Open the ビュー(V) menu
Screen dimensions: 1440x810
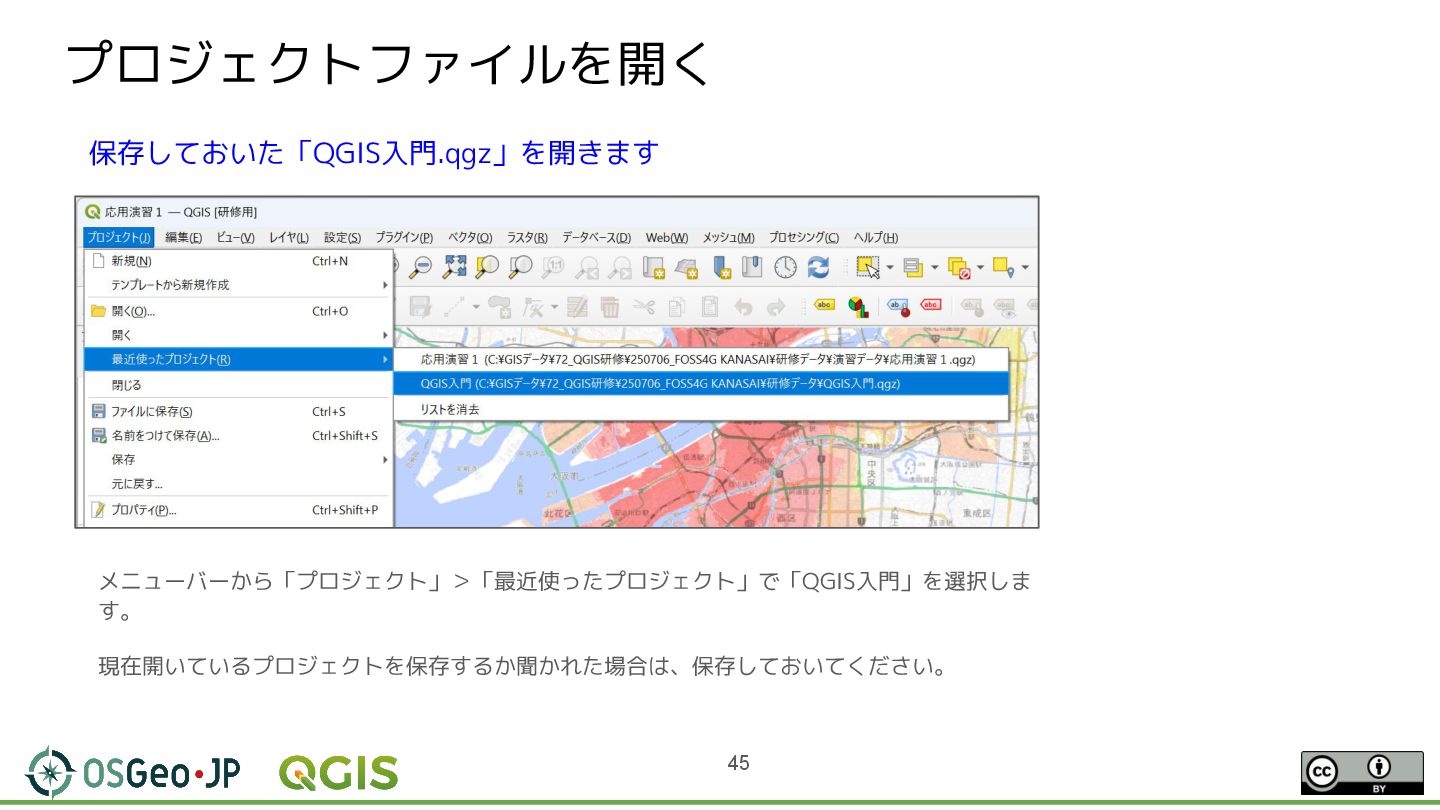tap(235, 237)
